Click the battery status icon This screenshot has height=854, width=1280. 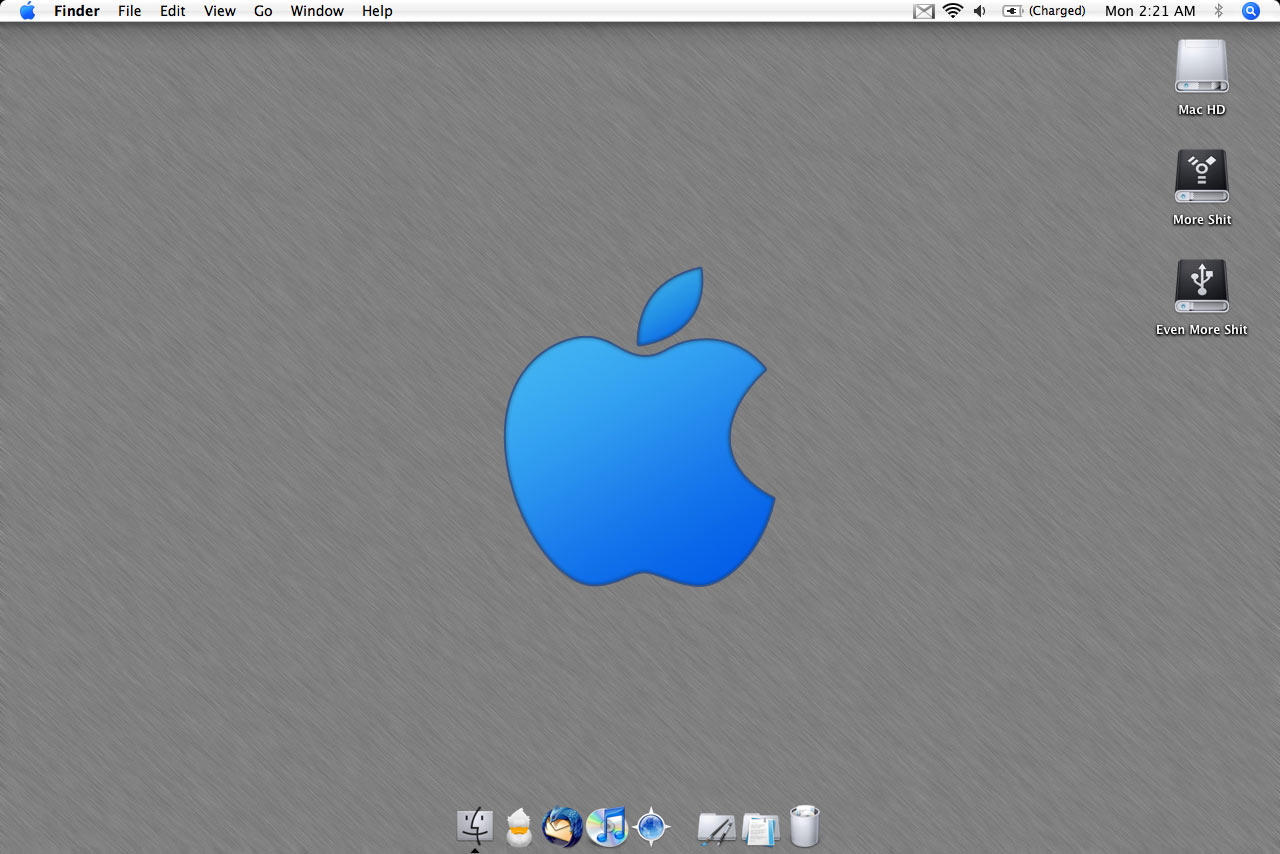[x=1013, y=11]
